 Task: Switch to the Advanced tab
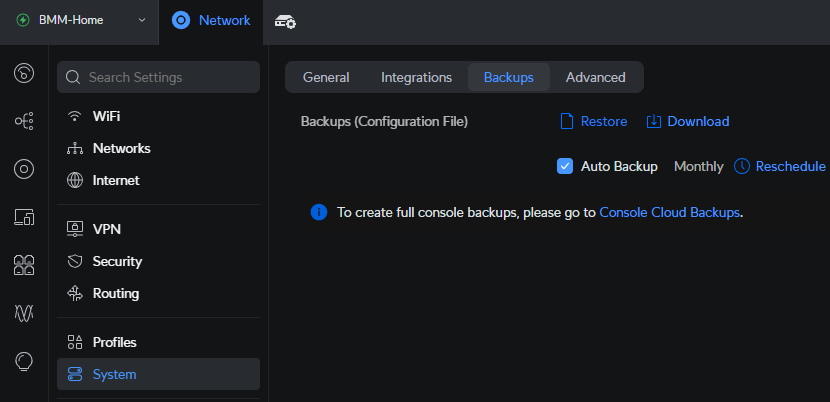pyautogui.click(x=596, y=77)
